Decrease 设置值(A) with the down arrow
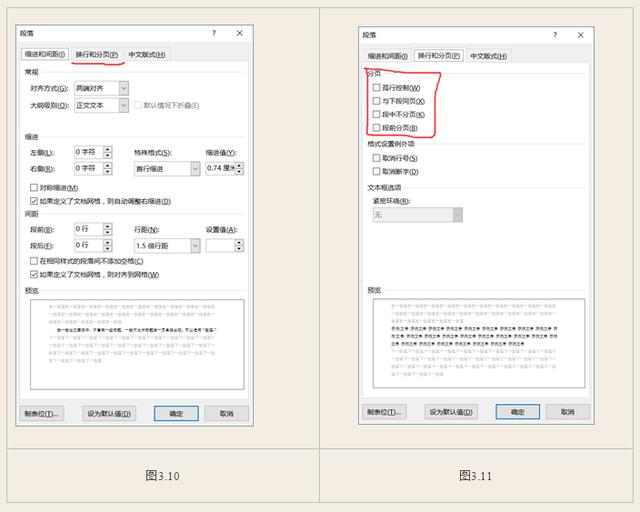 (x=240, y=249)
